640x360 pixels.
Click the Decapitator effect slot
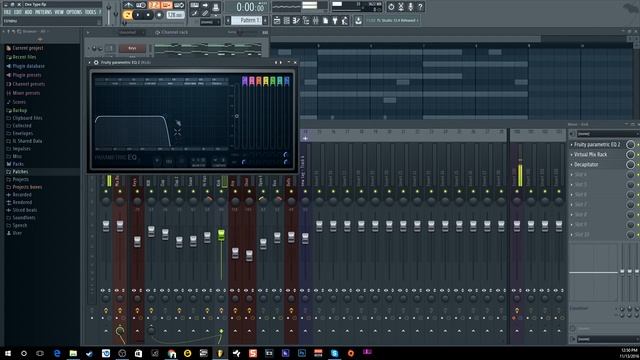coord(586,164)
